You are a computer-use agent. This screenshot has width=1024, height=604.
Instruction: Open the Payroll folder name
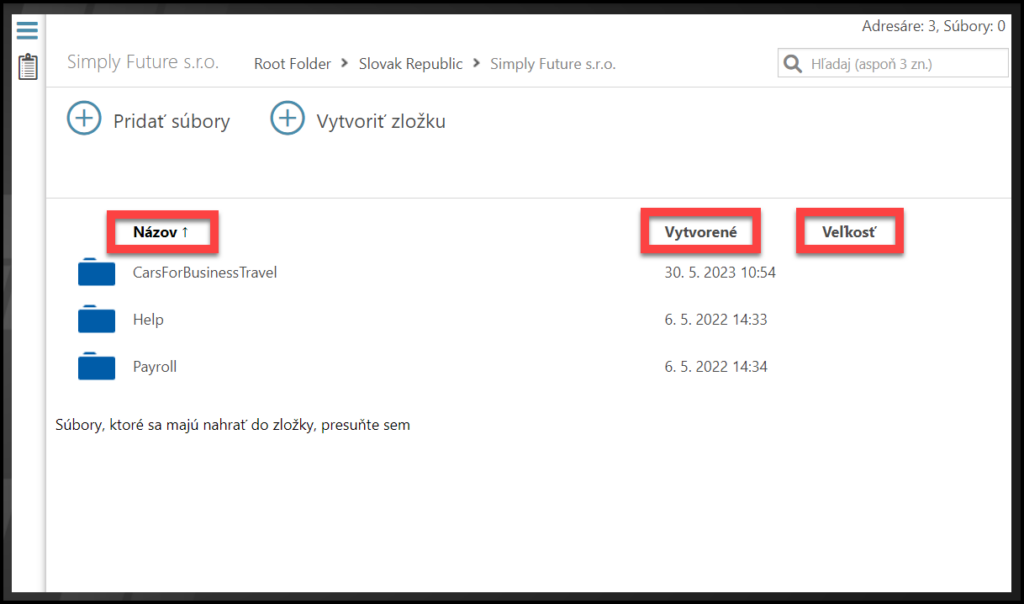click(x=155, y=367)
